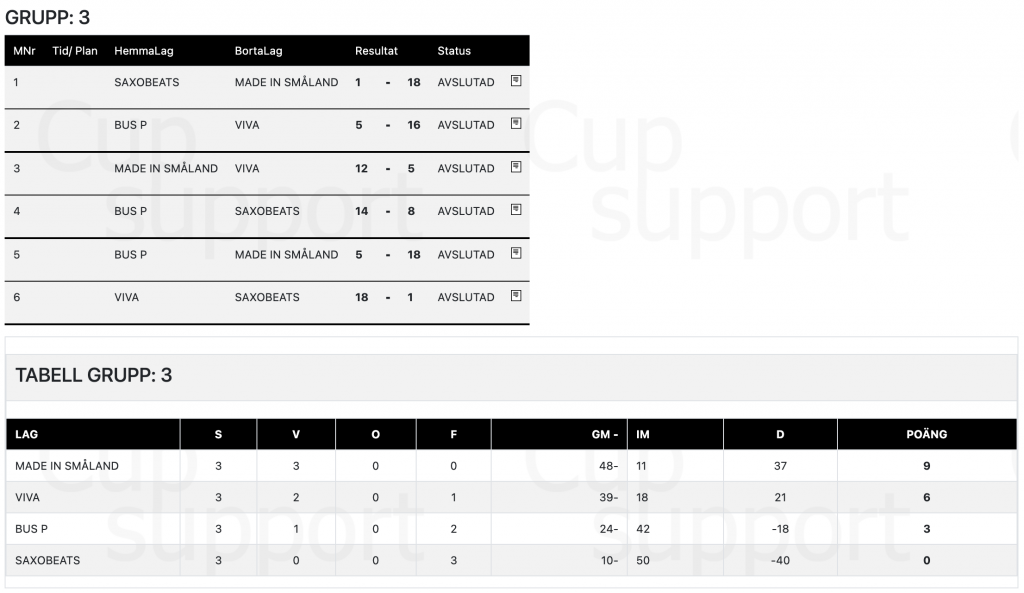Click the GM - column header
The image size is (1024, 593).
605,434
